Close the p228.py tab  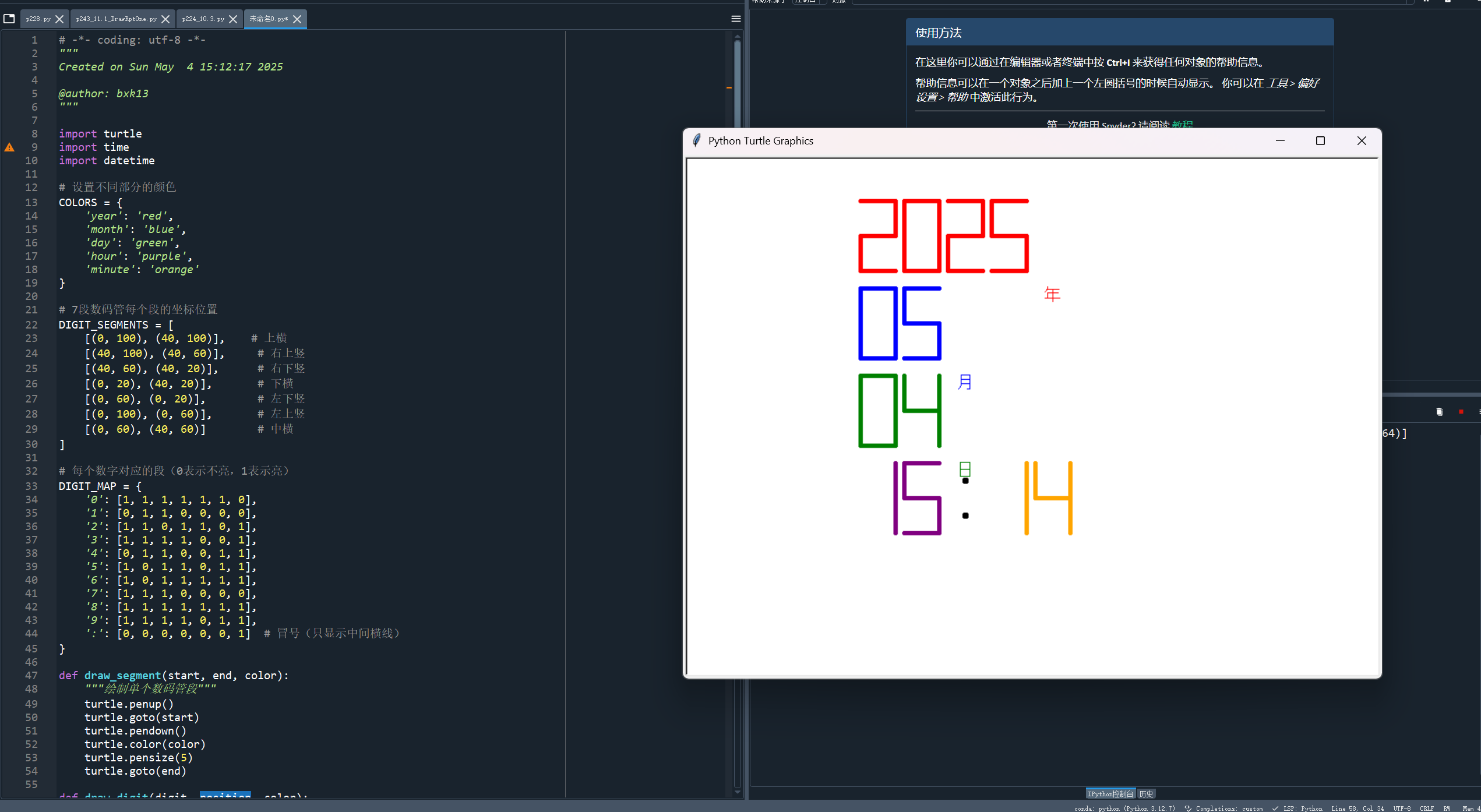click(59, 19)
